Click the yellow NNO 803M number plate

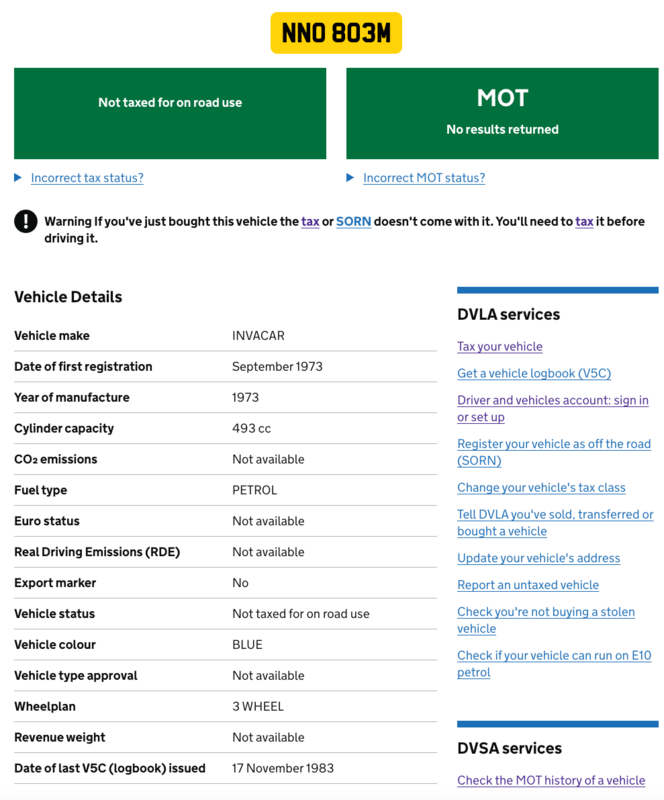(336, 33)
